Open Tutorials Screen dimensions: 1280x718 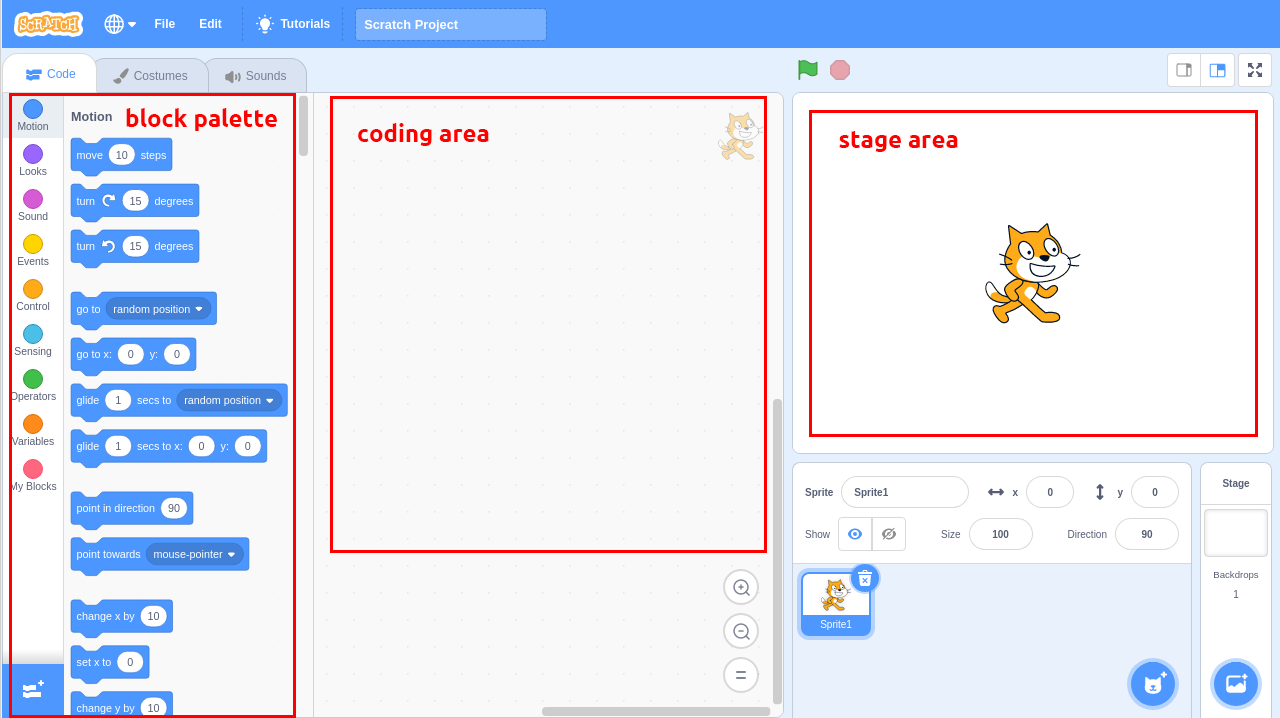293,24
